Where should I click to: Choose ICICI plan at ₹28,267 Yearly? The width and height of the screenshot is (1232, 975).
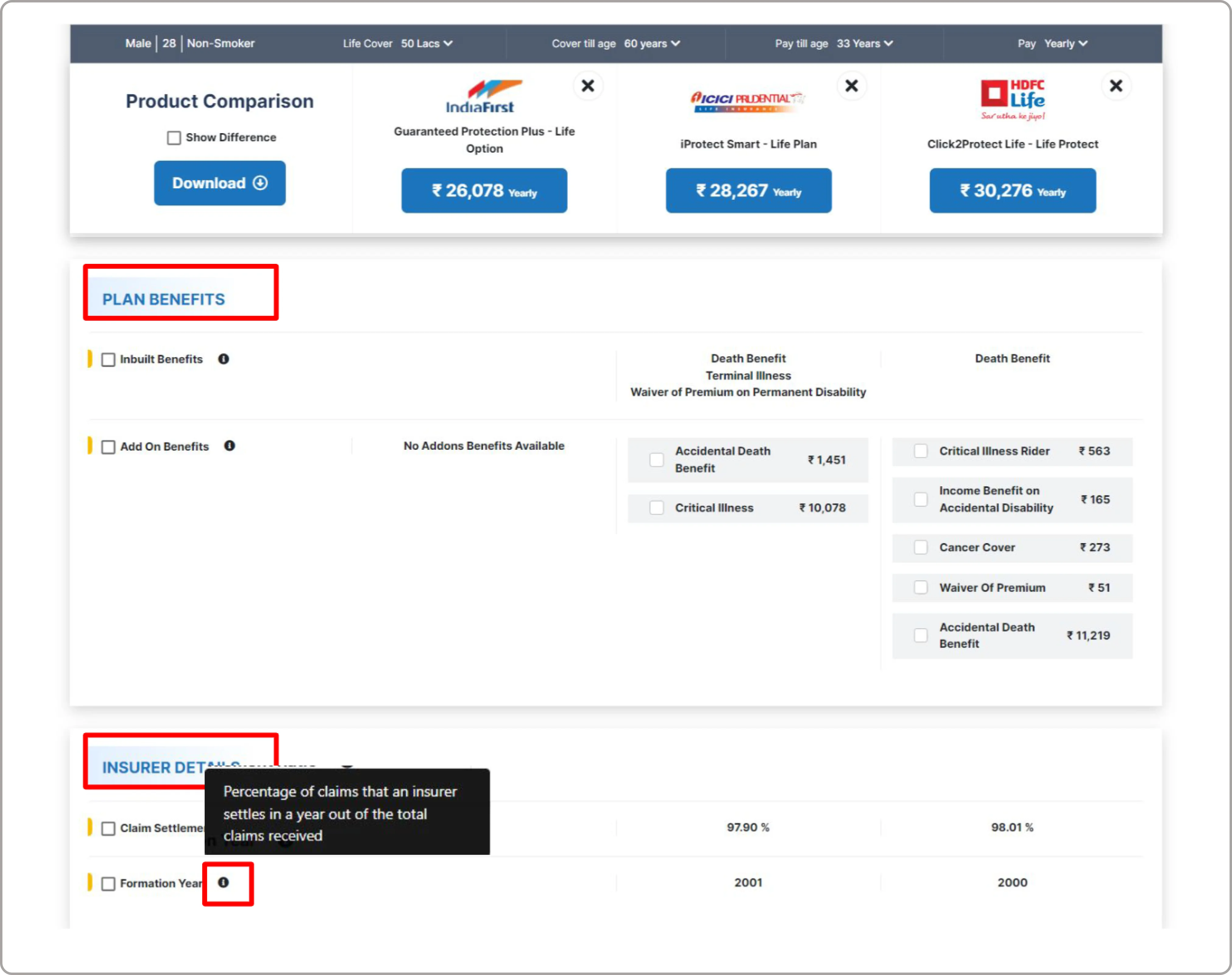pyautogui.click(x=748, y=191)
